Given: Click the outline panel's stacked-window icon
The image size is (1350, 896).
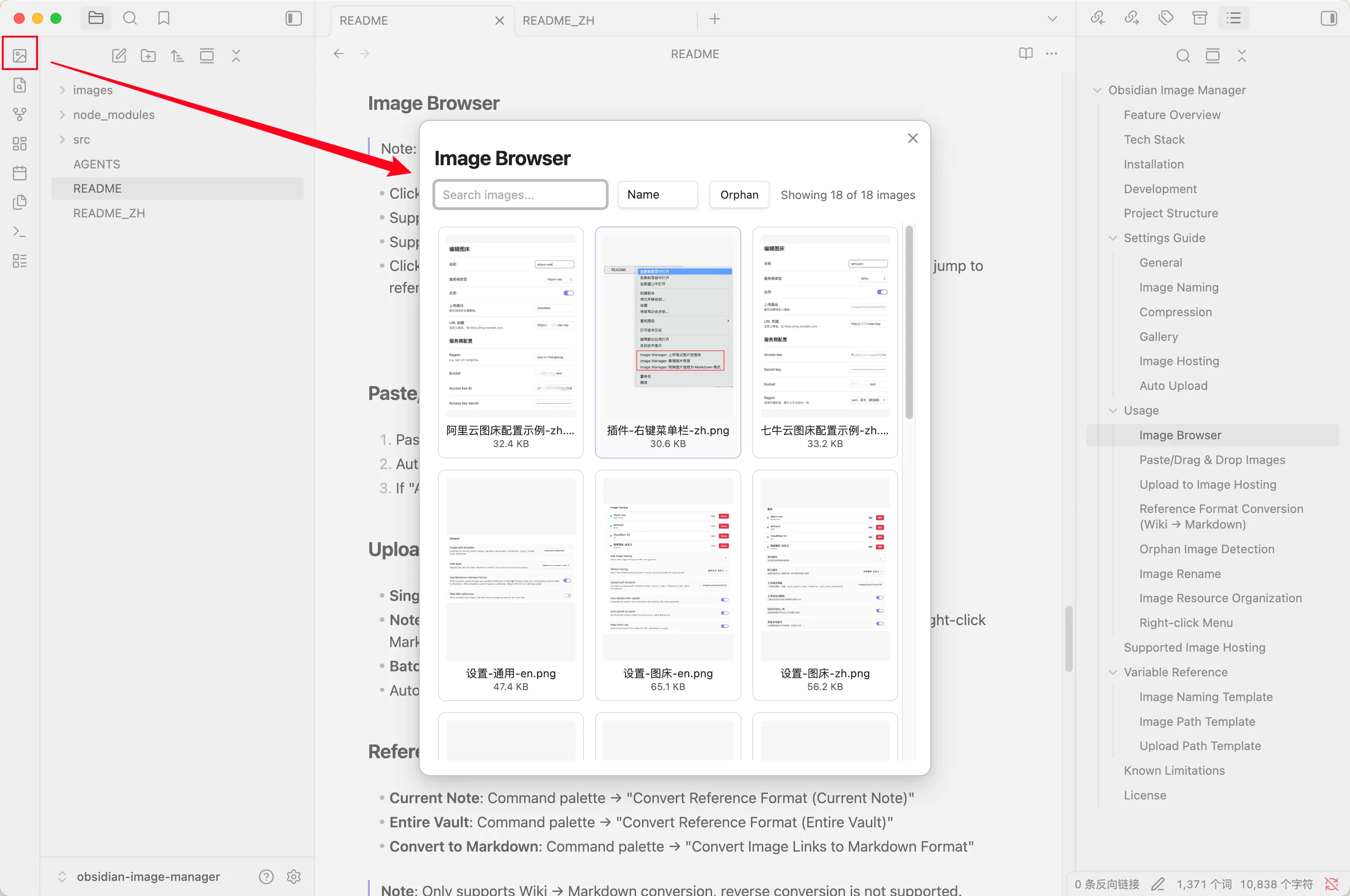Looking at the screenshot, I should click(1212, 55).
